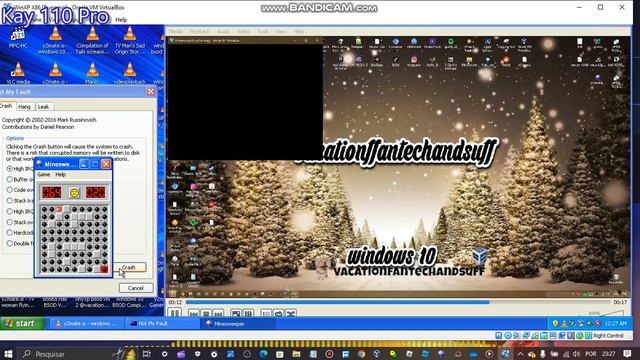Screen dimensions: 640x360
Task: Seek on the VLC playback progress bar
Action: [398, 302]
